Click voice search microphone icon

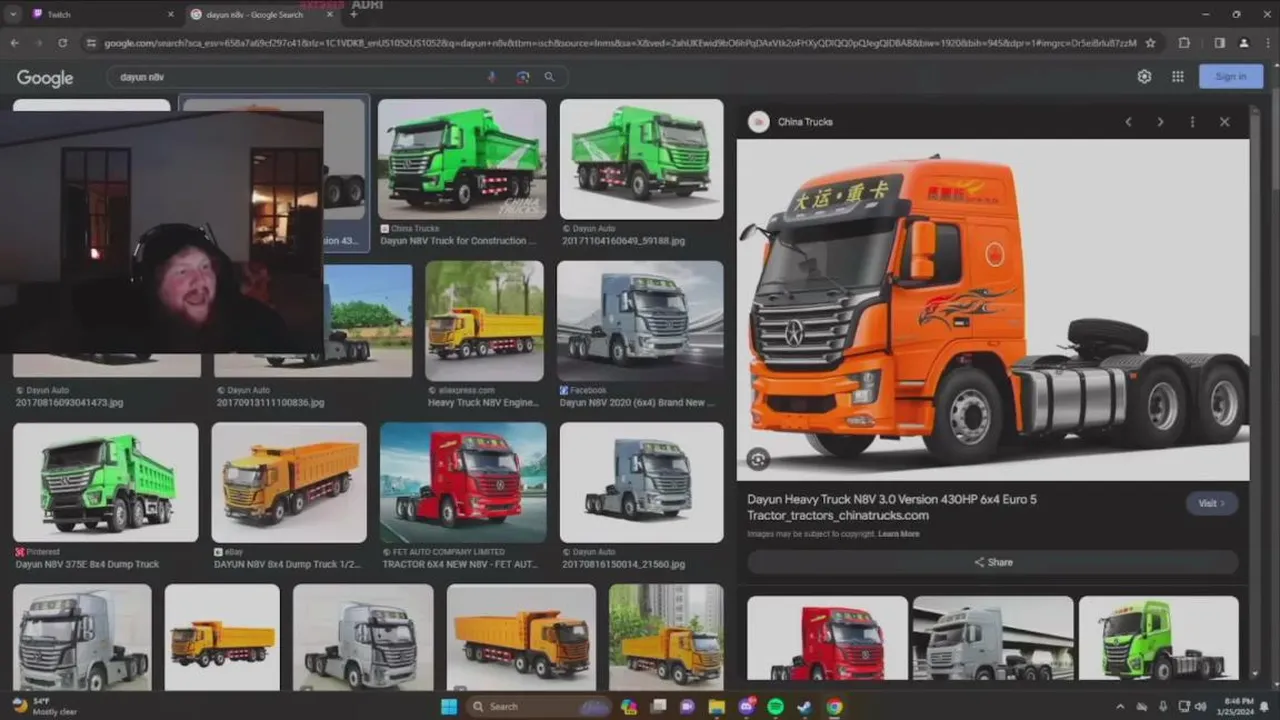tap(491, 77)
